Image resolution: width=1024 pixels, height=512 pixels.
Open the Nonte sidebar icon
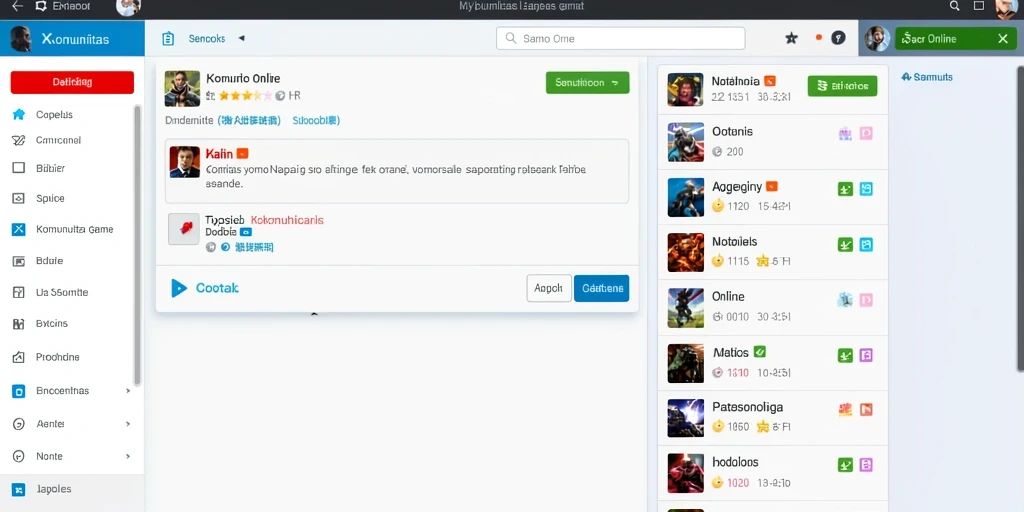pyautogui.click(x=19, y=456)
